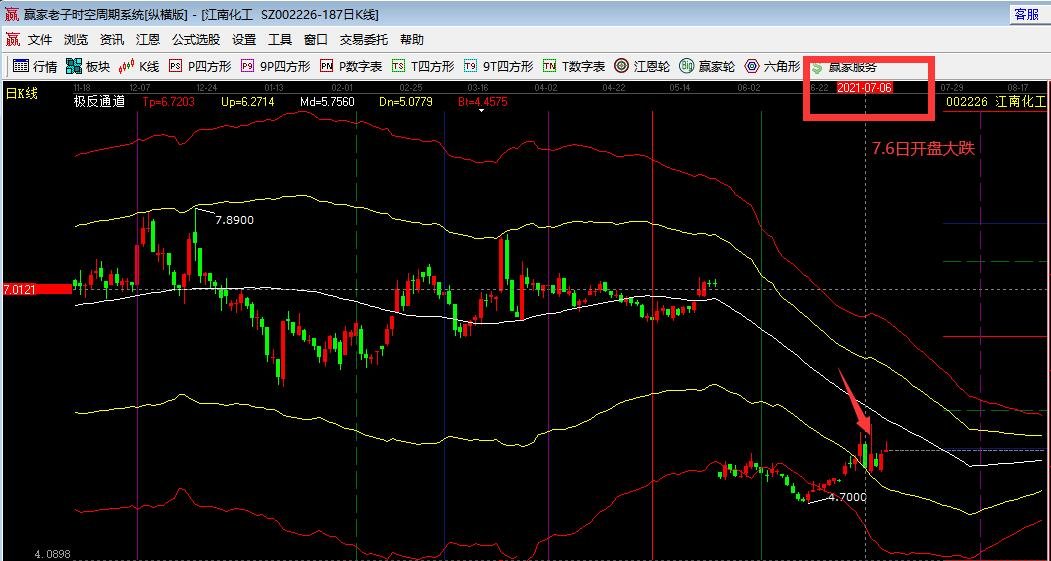Click the highlighted 2021-07-06 date marker
Image resolution: width=1051 pixels, height=561 pixels.
[x=865, y=88]
